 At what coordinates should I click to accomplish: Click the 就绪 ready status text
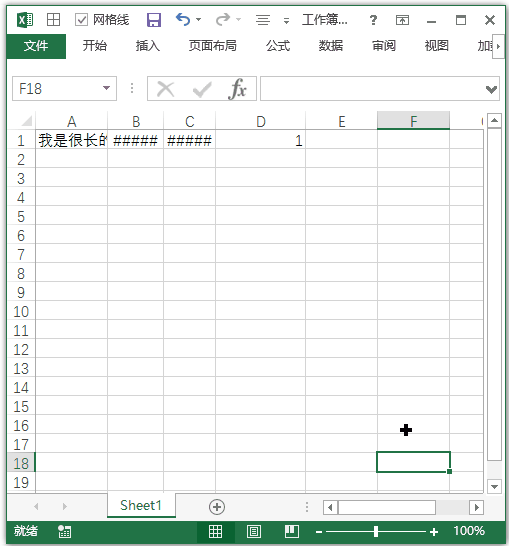click(25, 531)
